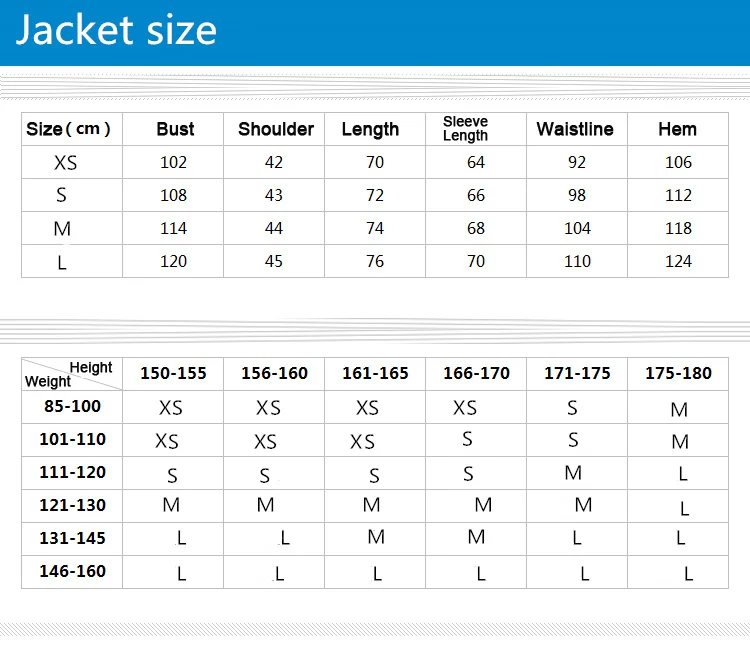Select the 'Size ( cm )' header cell
750x652 pixels.
click(x=72, y=129)
